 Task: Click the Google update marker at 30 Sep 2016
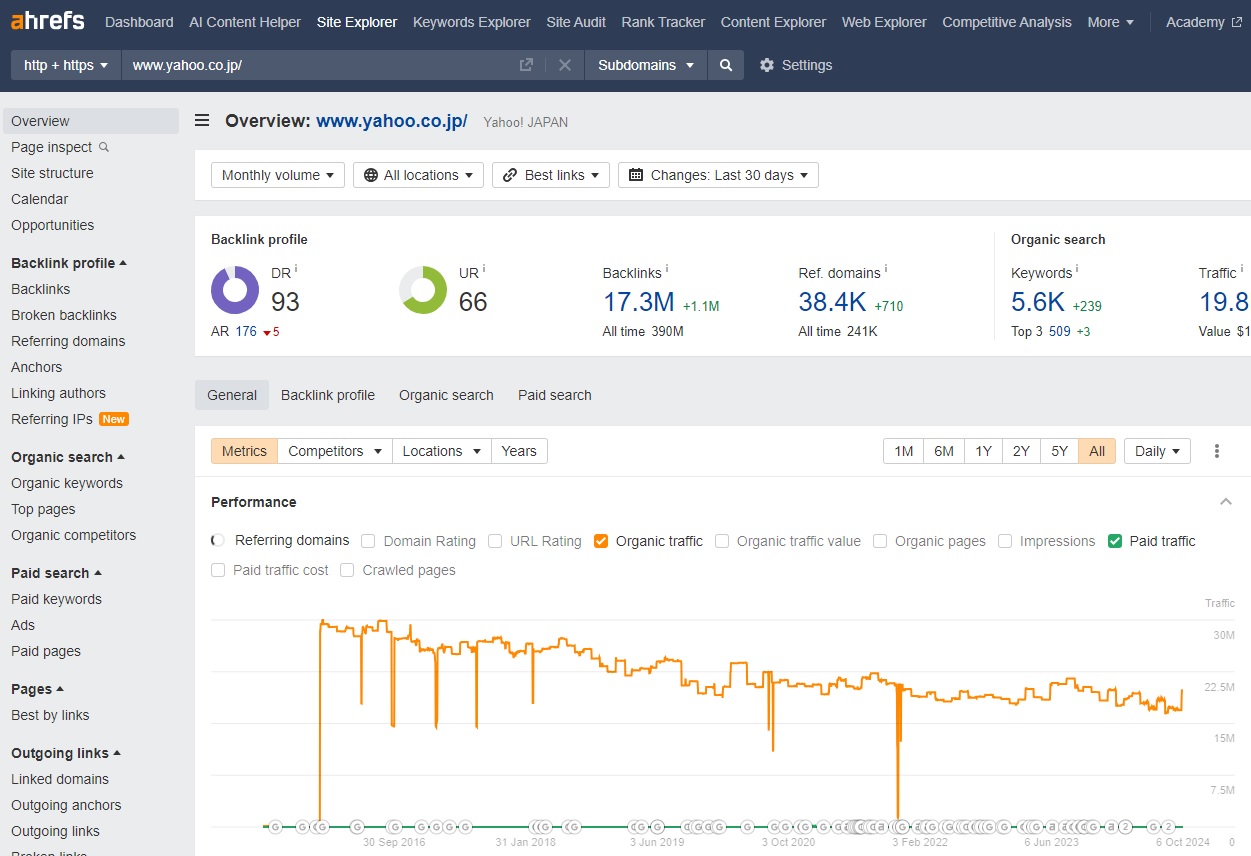click(x=394, y=827)
